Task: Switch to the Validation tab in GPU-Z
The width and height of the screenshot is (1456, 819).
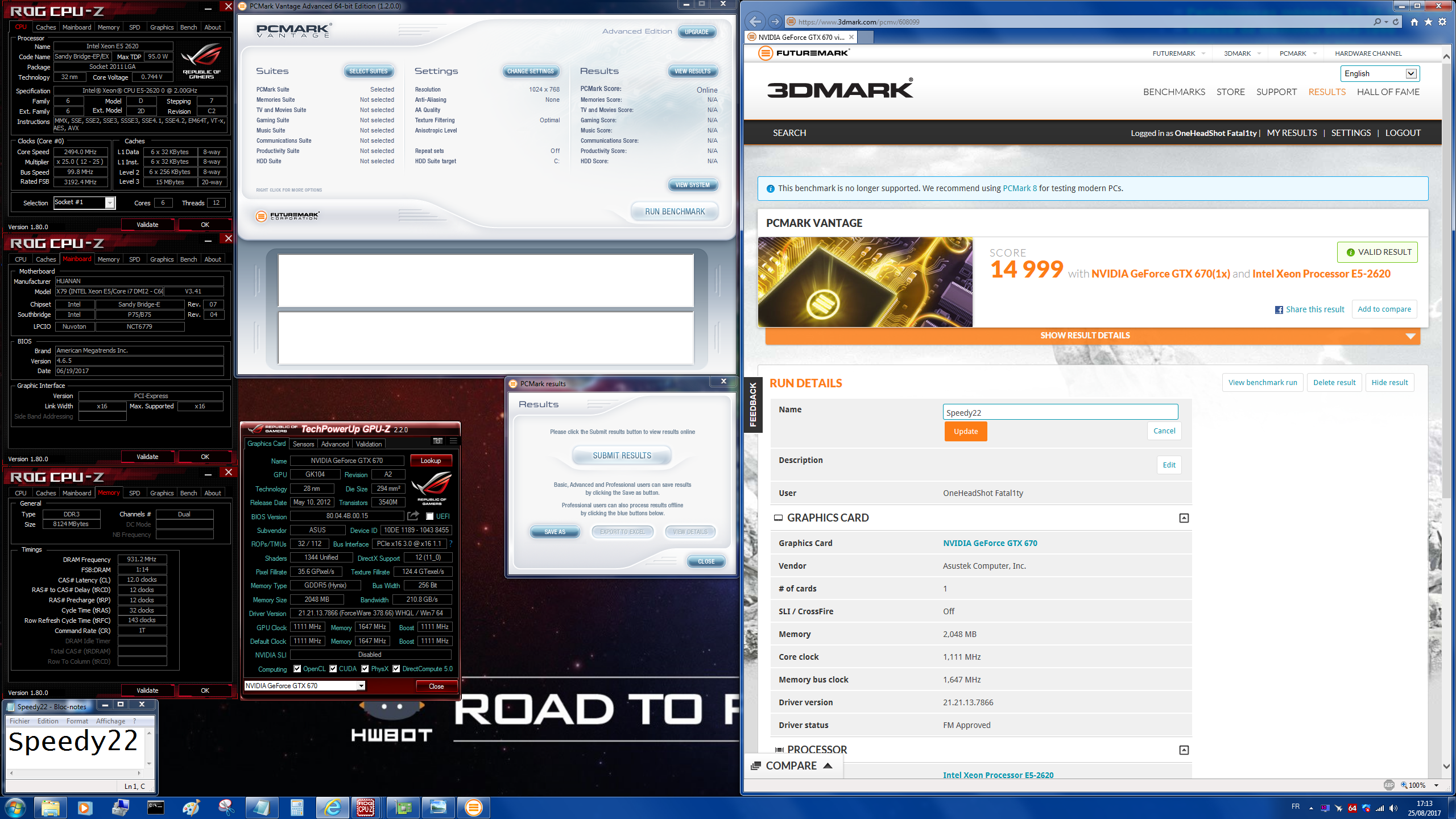Action: (x=369, y=444)
